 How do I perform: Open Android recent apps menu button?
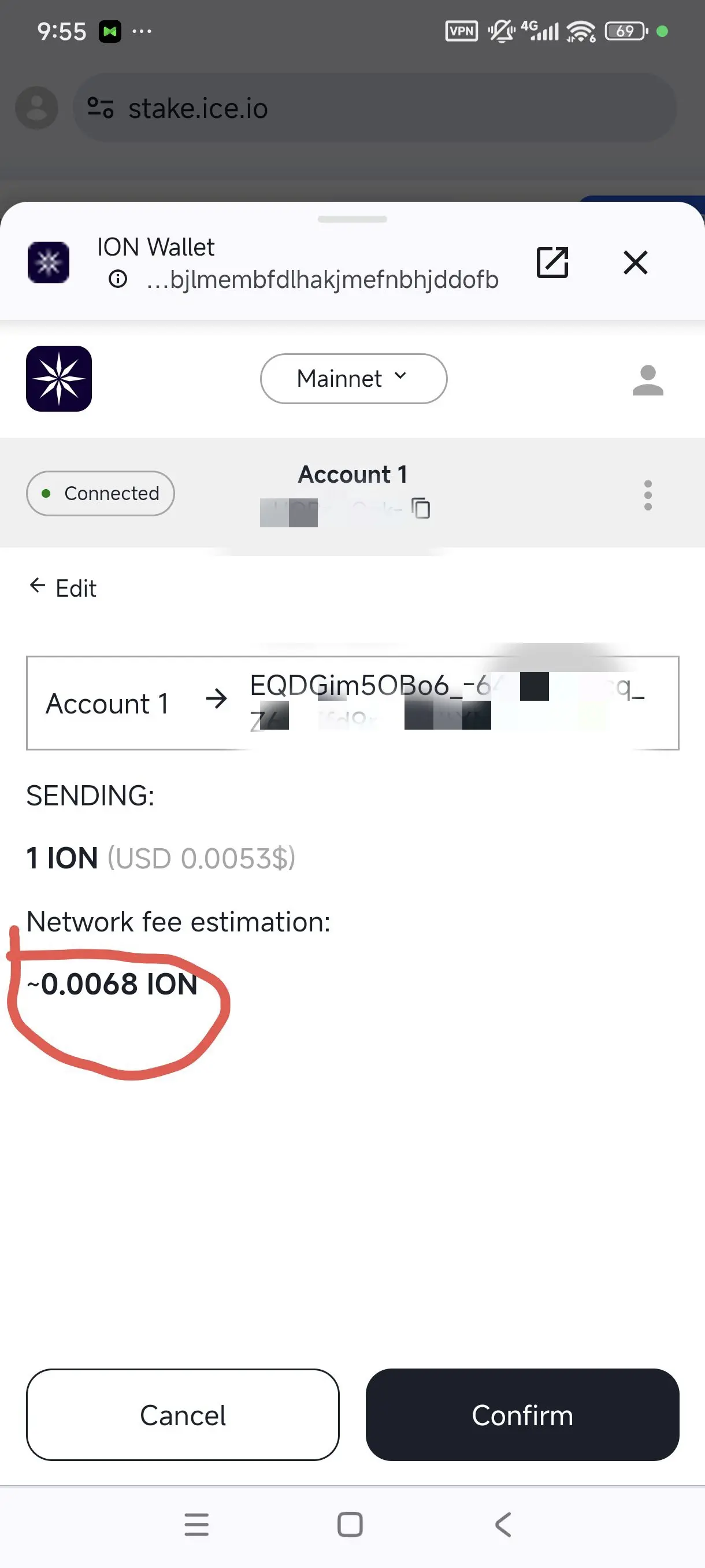(196, 1525)
